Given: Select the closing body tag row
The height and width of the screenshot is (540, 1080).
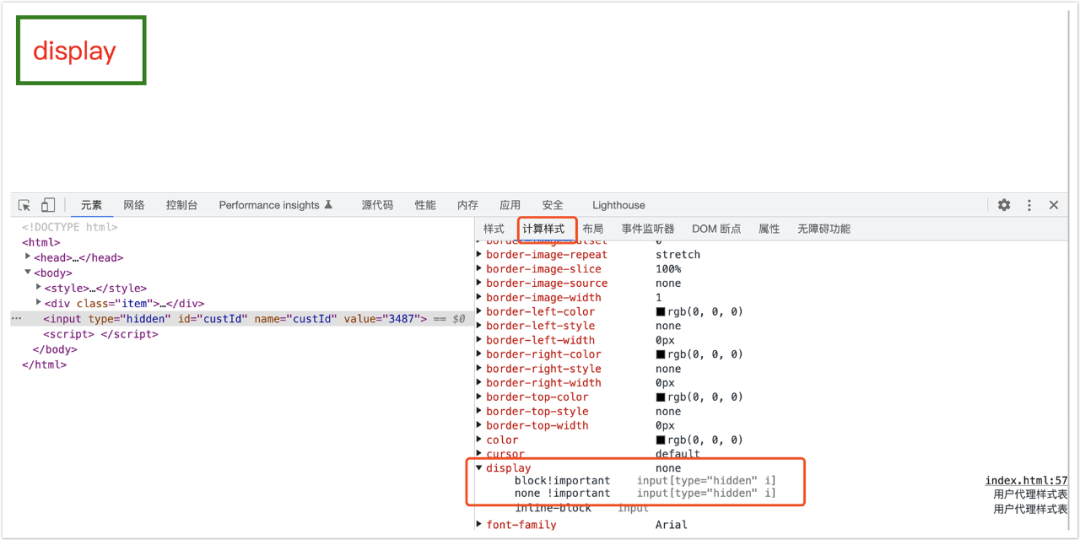Looking at the screenshot, I should [54, 349].
